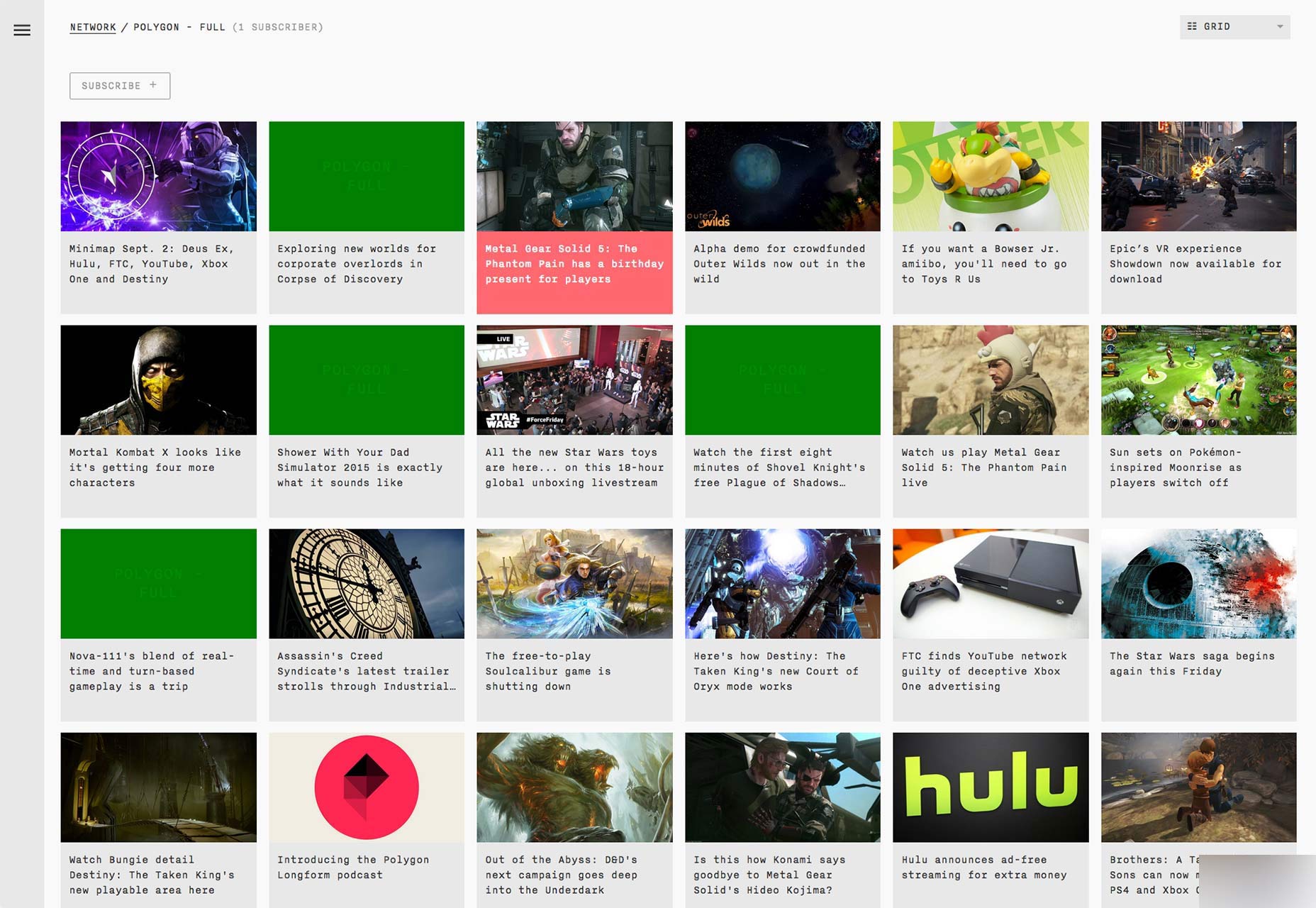
Task: Click the Big Ben clock thumbnail
Action: pyautogui.click(x=367, y=584)
